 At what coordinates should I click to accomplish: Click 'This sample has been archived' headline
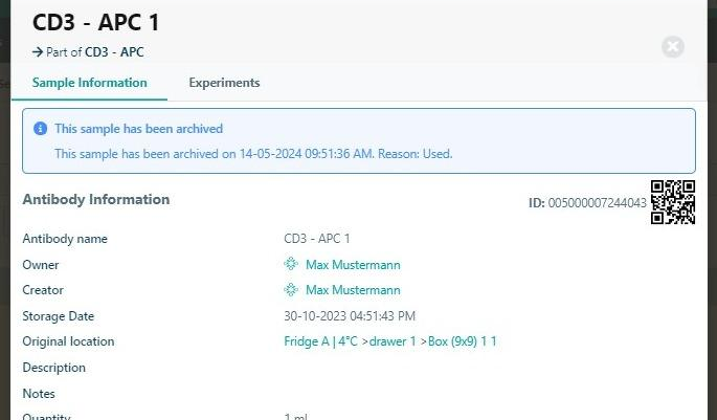pyautogui.click(x=138, y=129)
